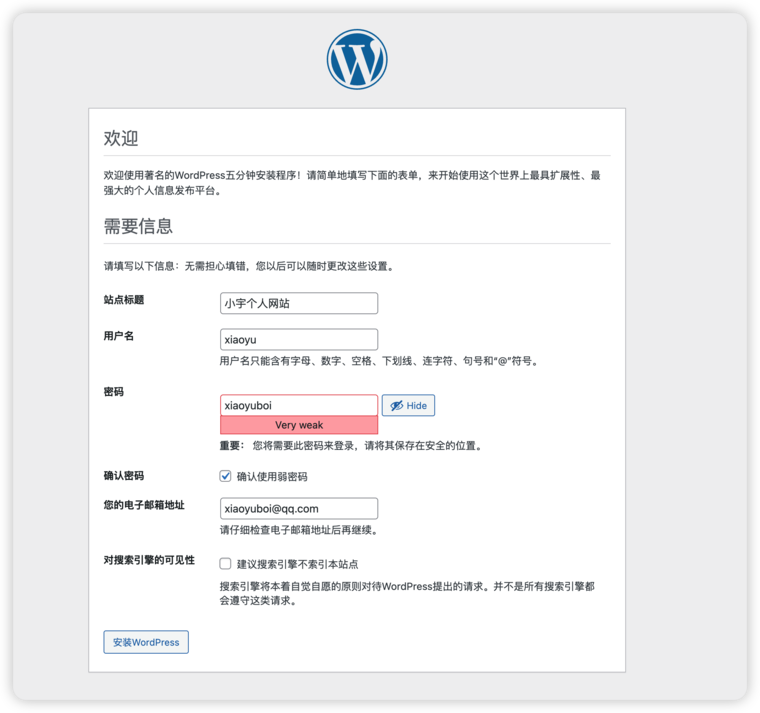Click the 确认使用弱密码 checkbox label text
The image size is (760, 713).
tap(272, 476)
